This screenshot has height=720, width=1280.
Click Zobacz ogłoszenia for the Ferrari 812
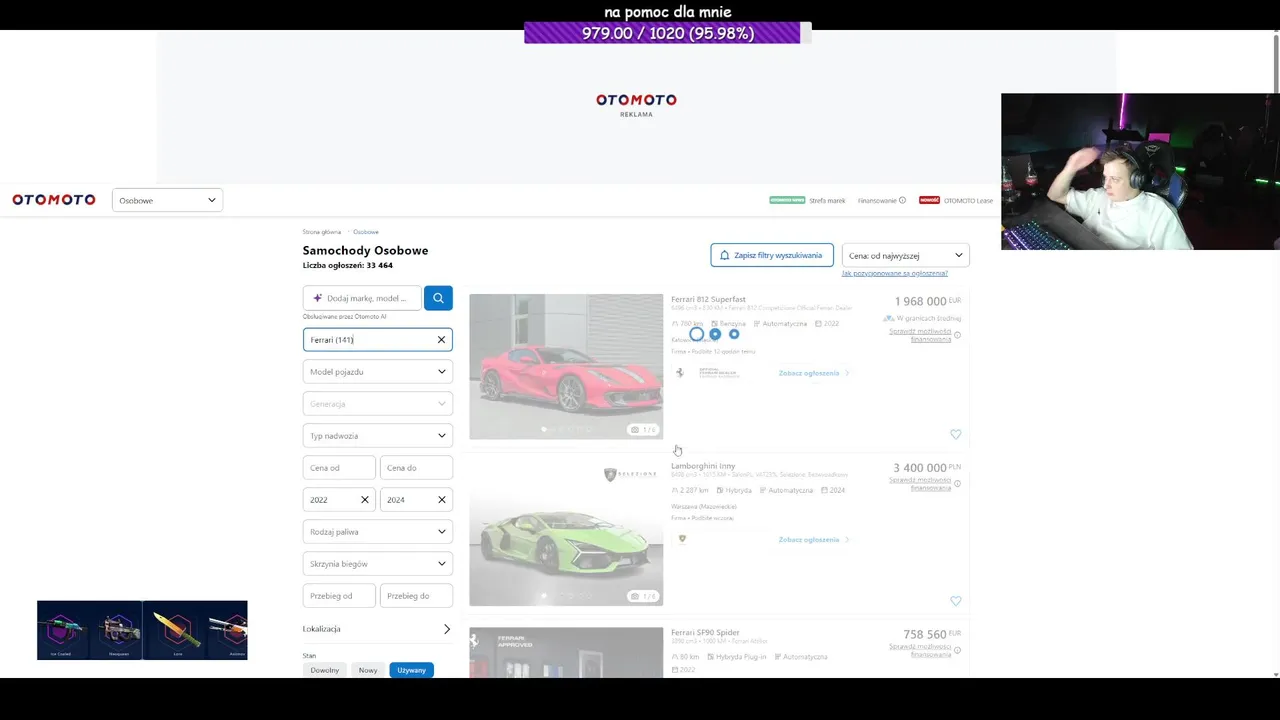[x=813, y=373]
